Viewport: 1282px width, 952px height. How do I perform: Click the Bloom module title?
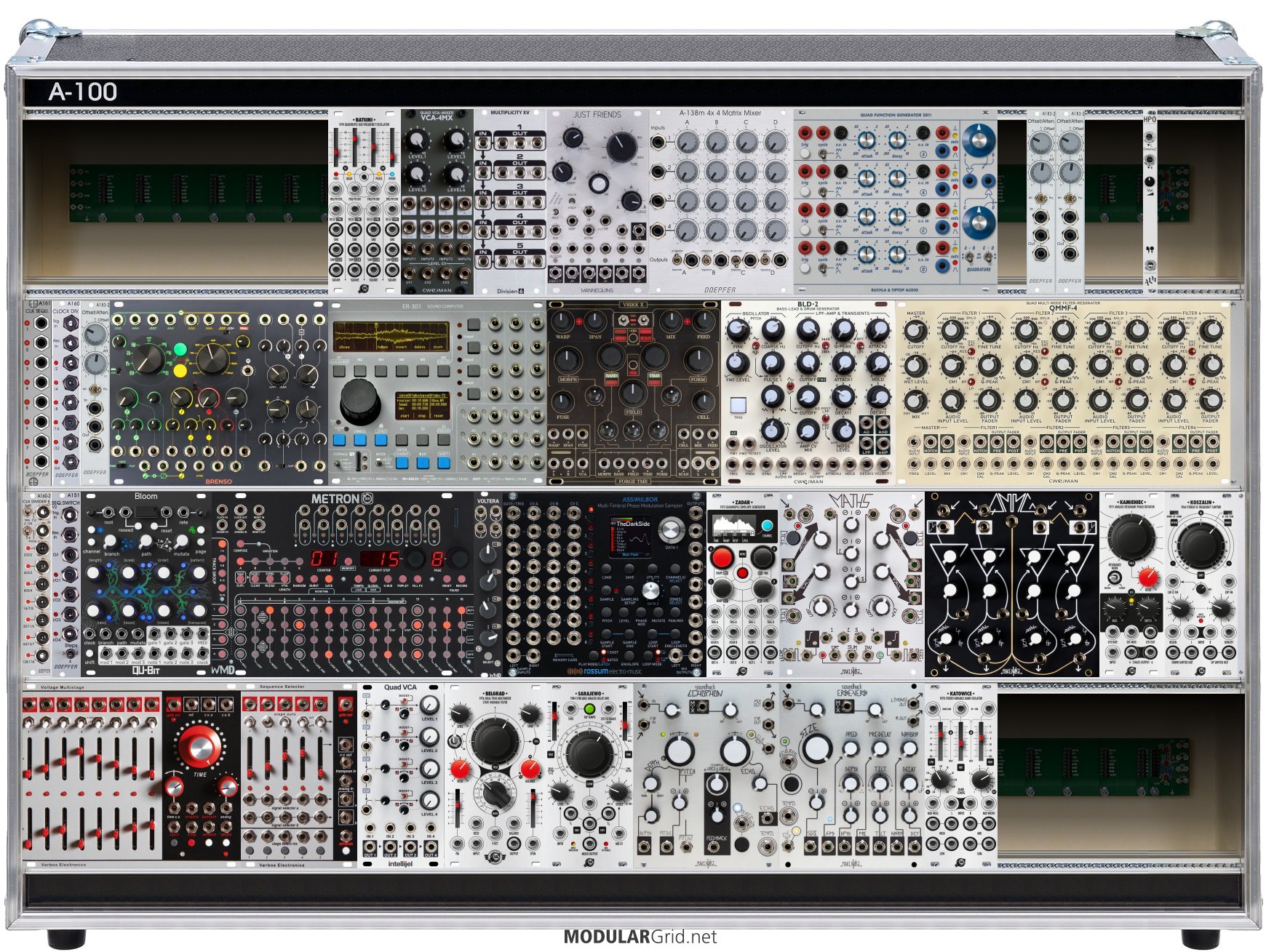click(146, 496)
